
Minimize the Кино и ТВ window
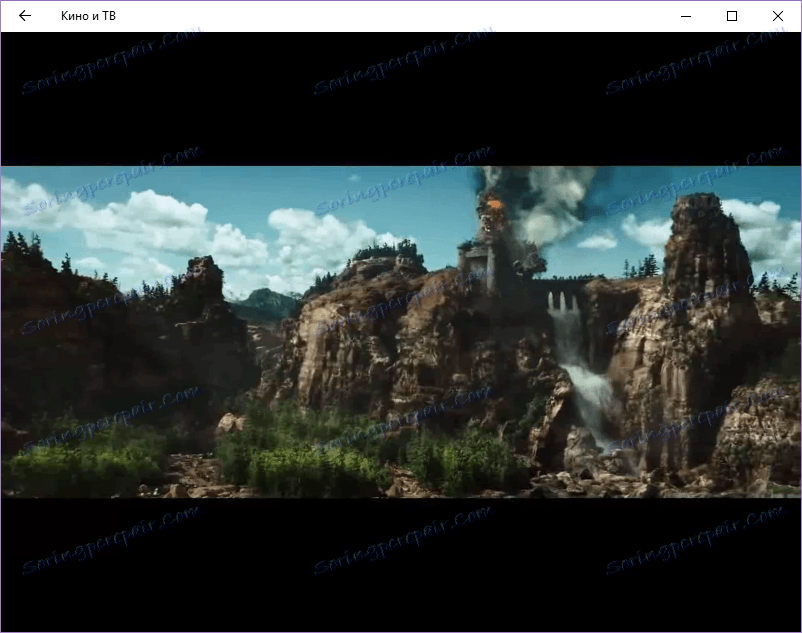pyautogui.click(x=686, y=16)
